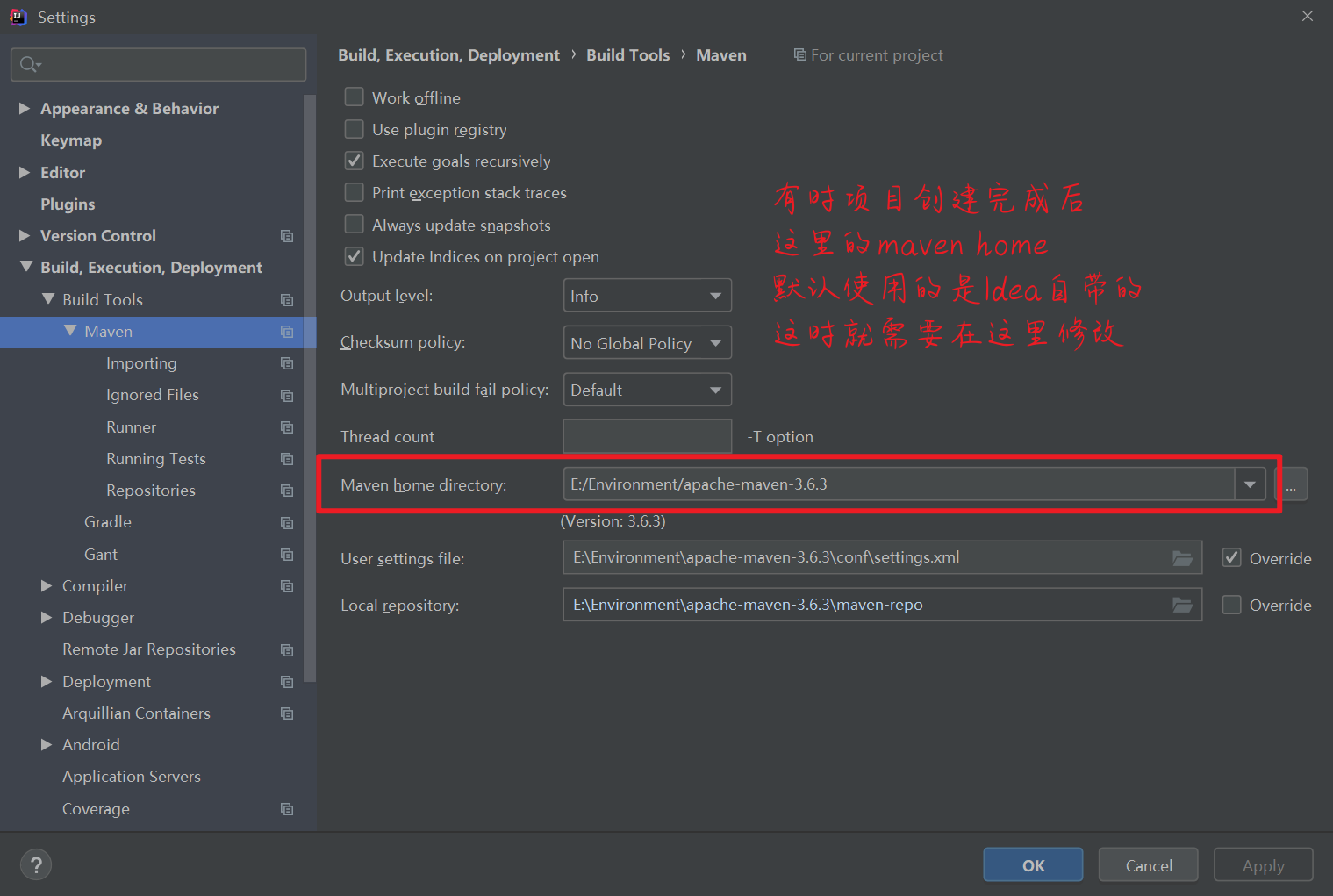
Task: Open the Checksum policy dropdown
Action: (648, 342)
